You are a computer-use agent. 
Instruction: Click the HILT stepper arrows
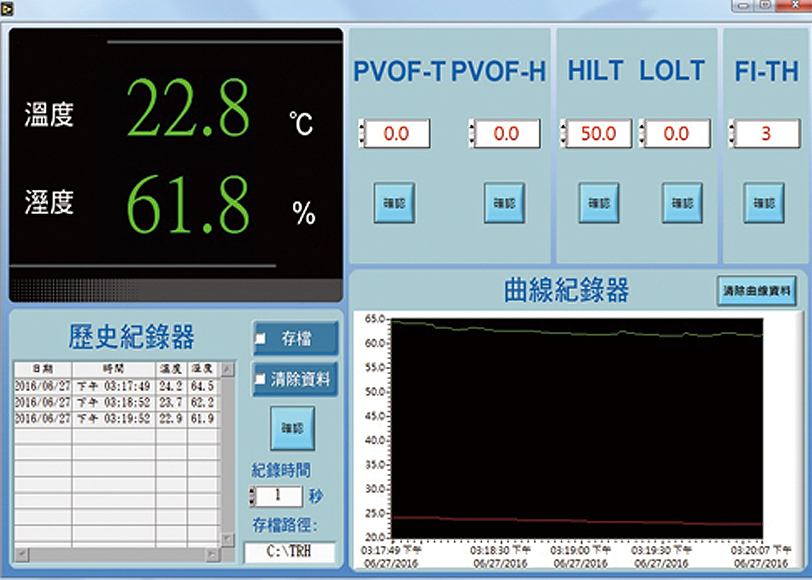pyautogui.click(x=563, y=134)
